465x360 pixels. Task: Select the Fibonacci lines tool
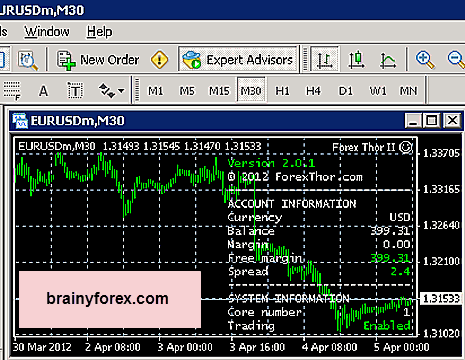(12, 91)
